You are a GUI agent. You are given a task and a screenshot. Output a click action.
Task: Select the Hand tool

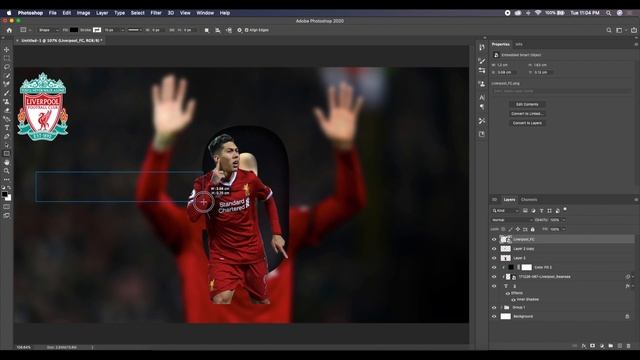pos(7,162)
